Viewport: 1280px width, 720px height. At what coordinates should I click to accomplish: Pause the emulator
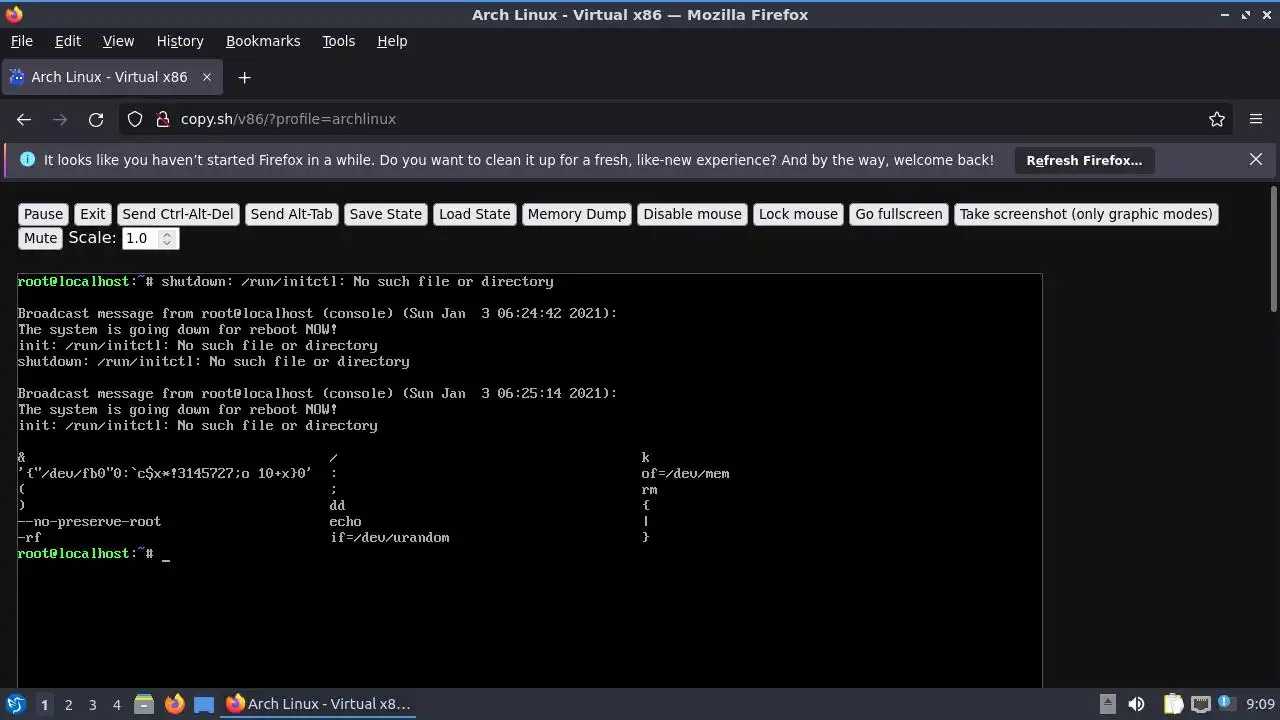coord(43,214)
